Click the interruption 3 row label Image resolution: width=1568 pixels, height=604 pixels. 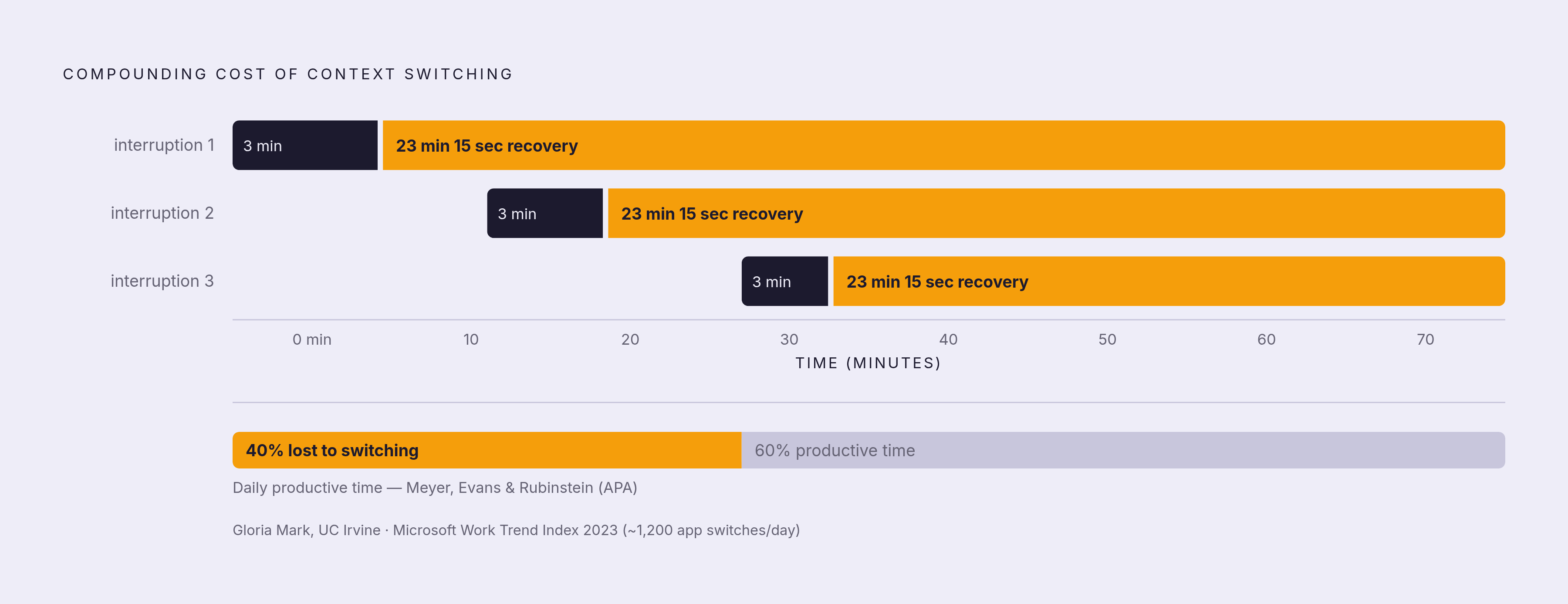162,281
